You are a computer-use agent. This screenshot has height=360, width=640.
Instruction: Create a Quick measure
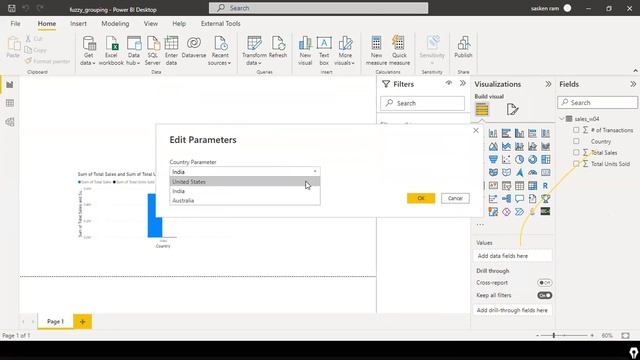click(399, 51)
